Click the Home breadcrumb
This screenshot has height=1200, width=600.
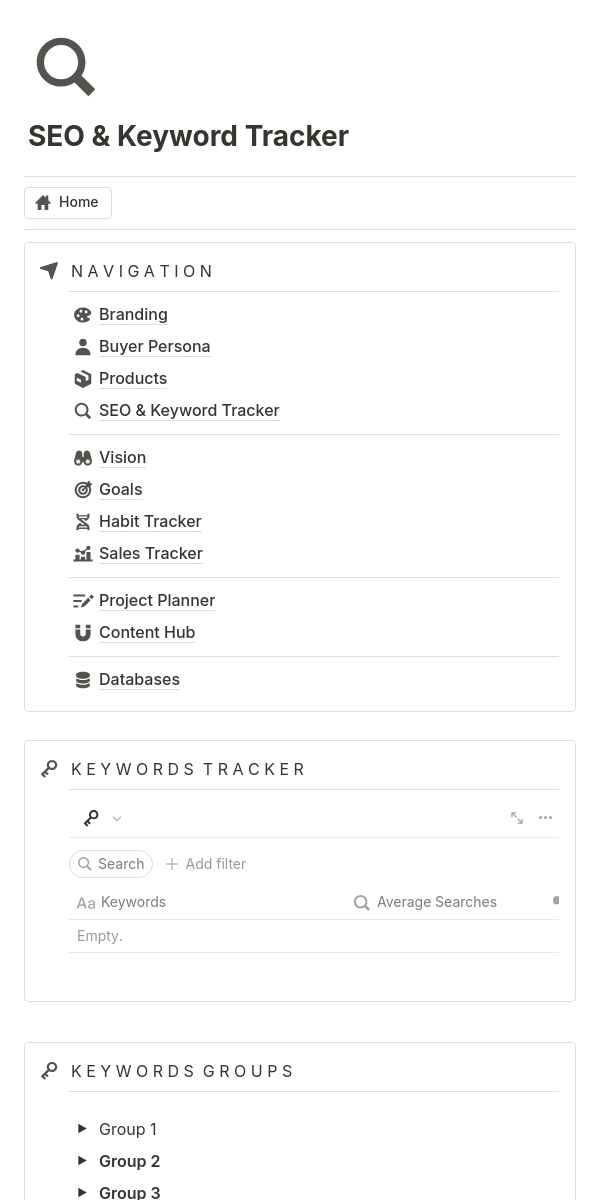coord(67,202)
